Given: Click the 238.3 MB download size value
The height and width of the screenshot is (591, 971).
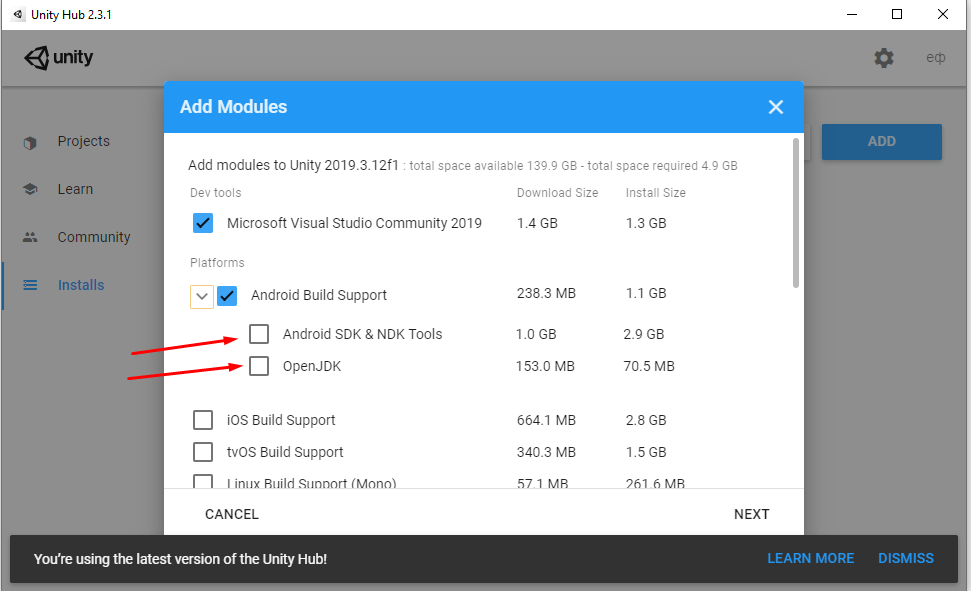Looking at the screenshot, I should tap(546, 293).
